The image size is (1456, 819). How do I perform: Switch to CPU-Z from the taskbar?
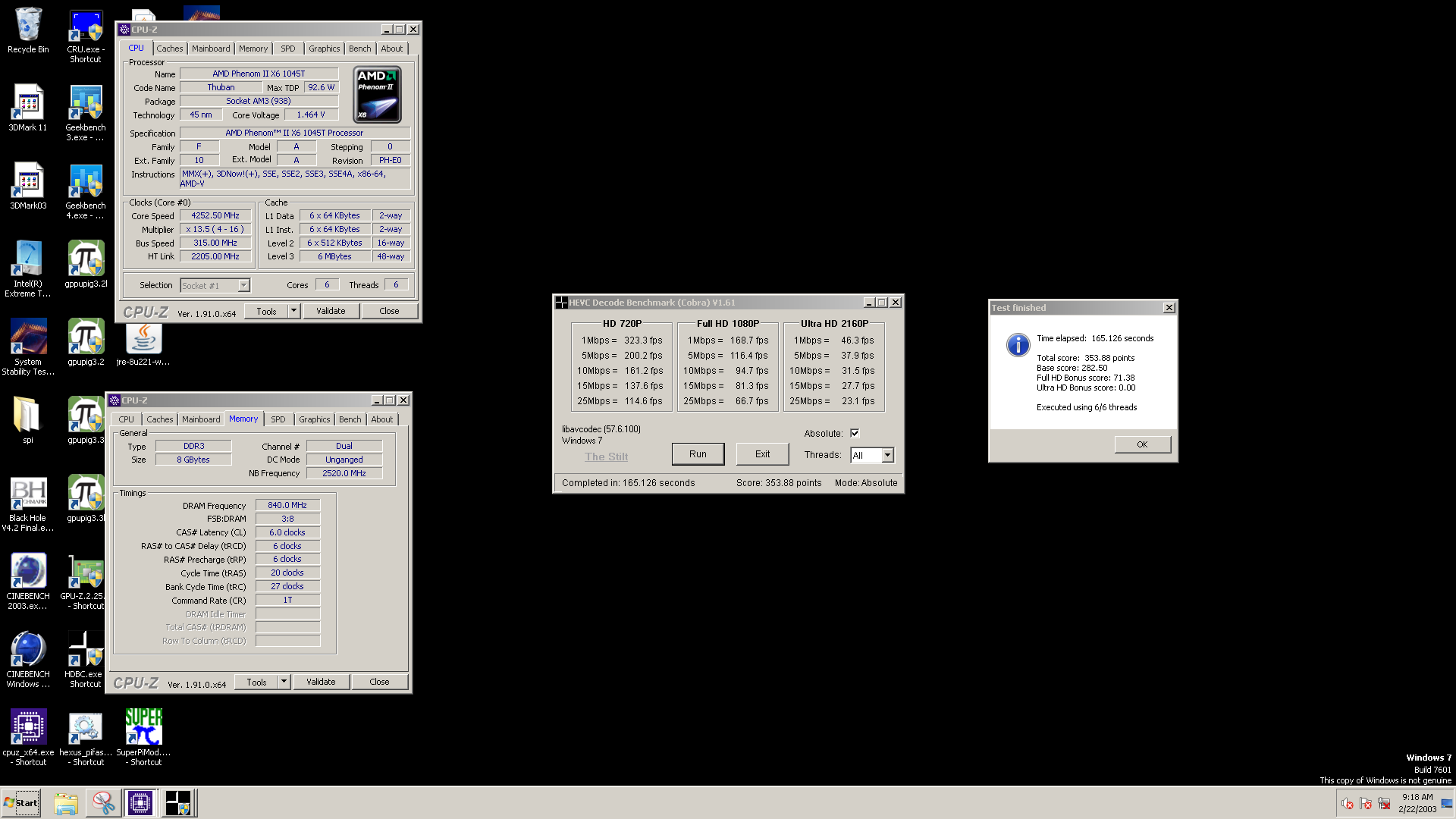[x=140, y=803]
